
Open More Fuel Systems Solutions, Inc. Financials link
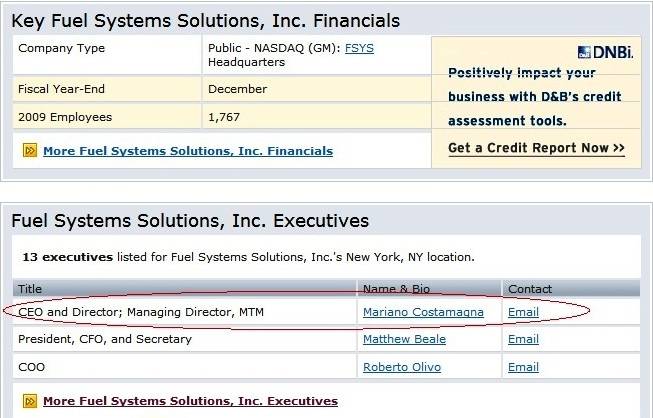click(188, 151)
